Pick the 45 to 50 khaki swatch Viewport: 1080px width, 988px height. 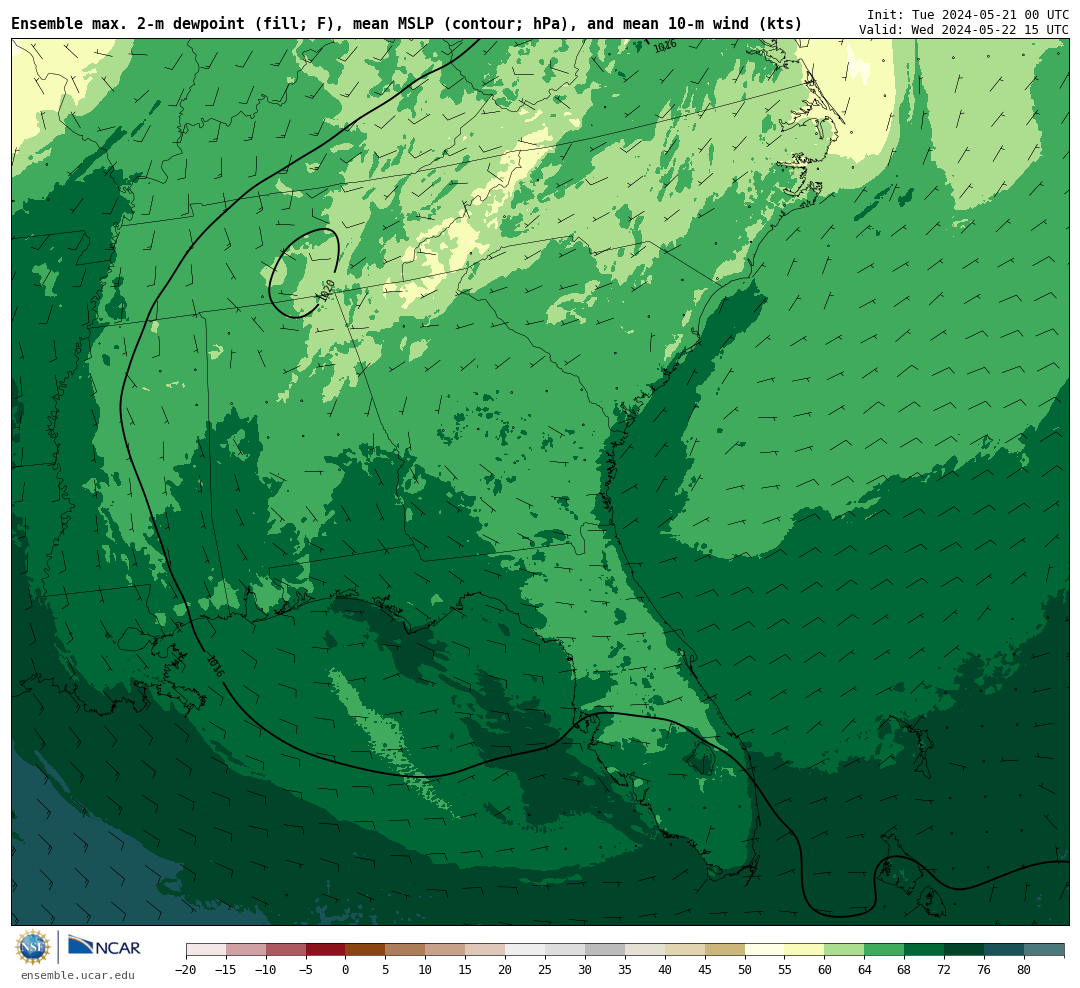click(725, 950)
